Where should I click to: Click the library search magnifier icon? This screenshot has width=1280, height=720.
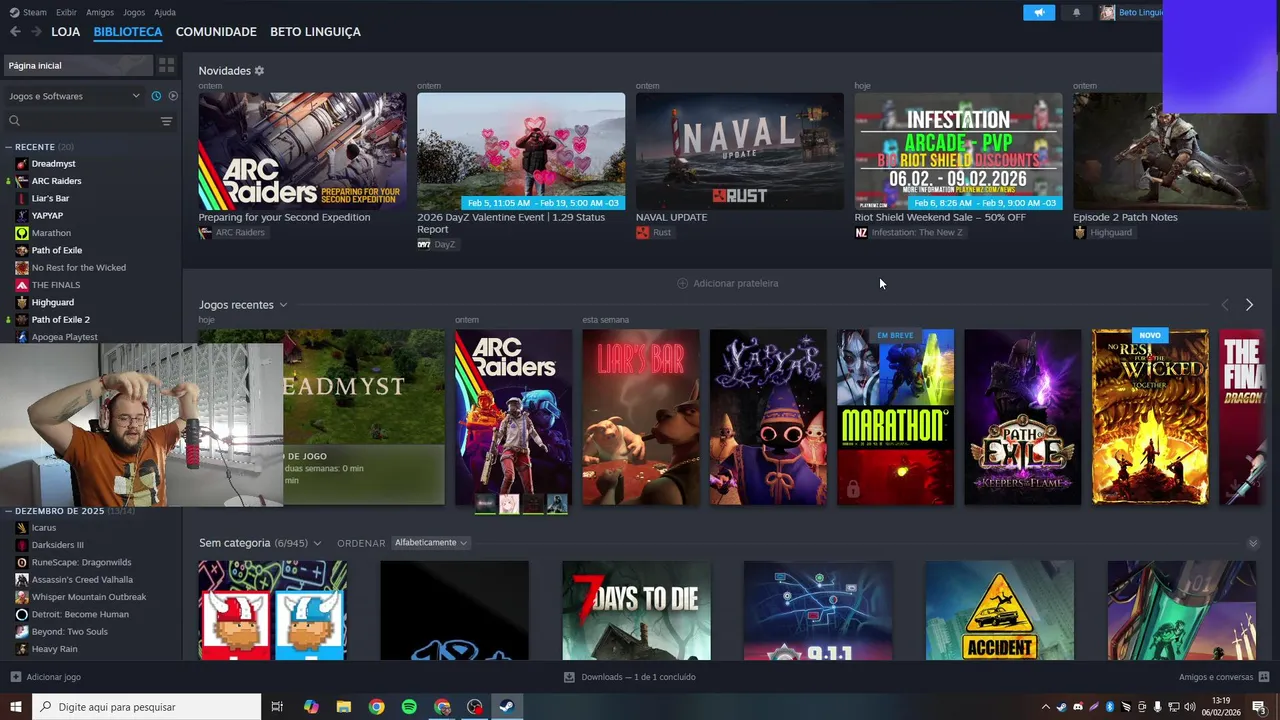click(x=14, y=121)
